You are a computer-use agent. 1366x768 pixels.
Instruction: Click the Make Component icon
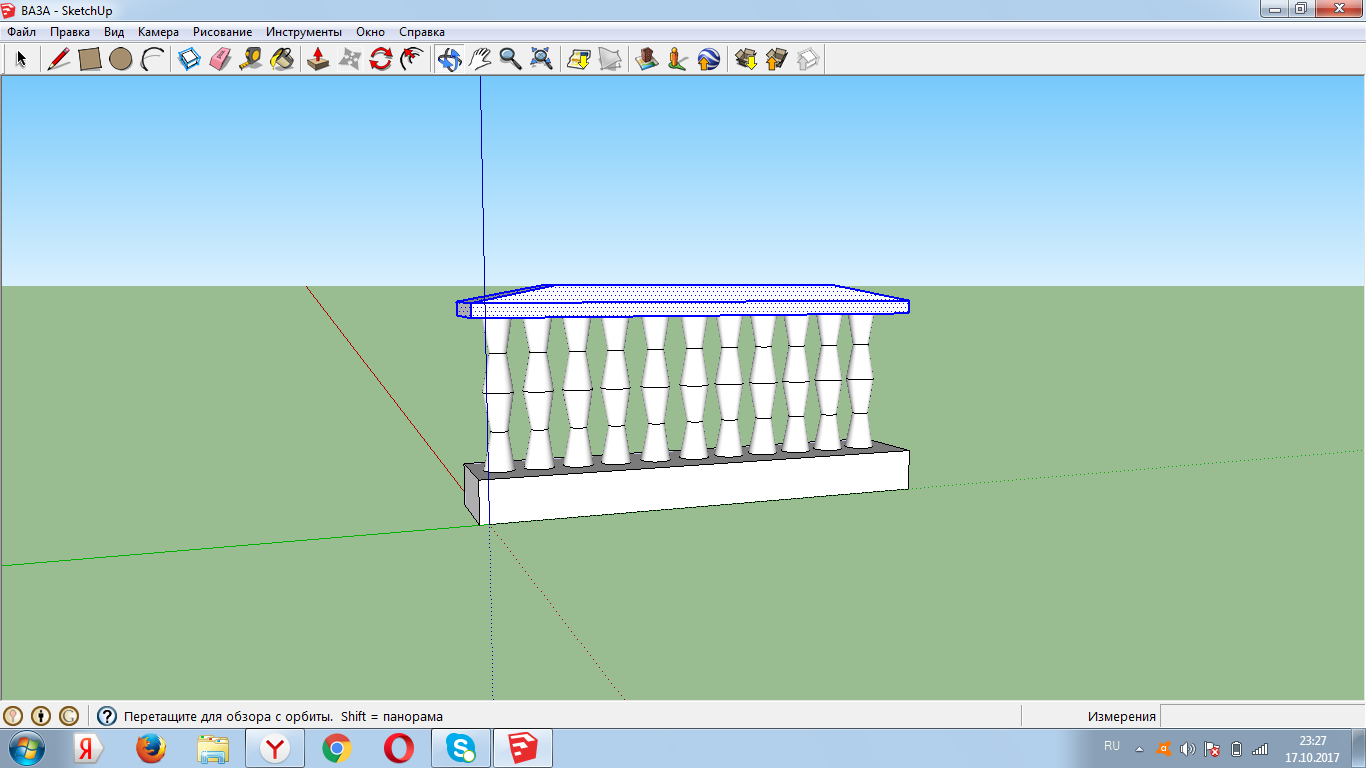pyautogui.click(x=189, y=60)
